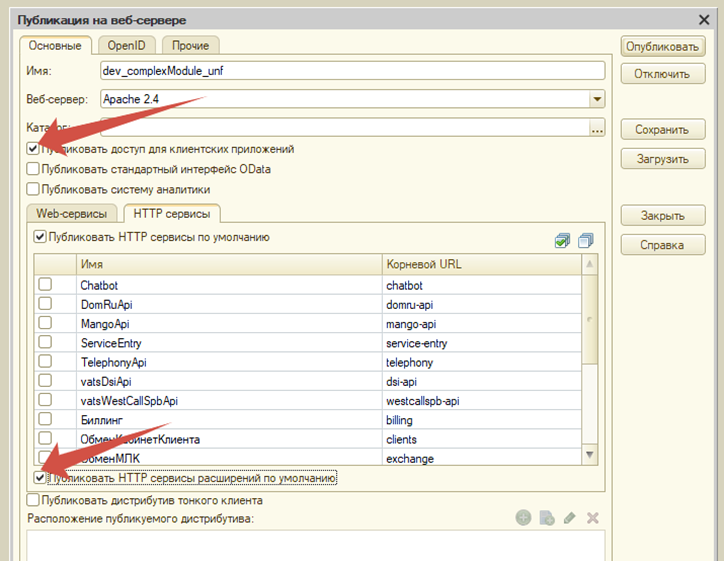Click the delete X icon

[x=592, y=518]
